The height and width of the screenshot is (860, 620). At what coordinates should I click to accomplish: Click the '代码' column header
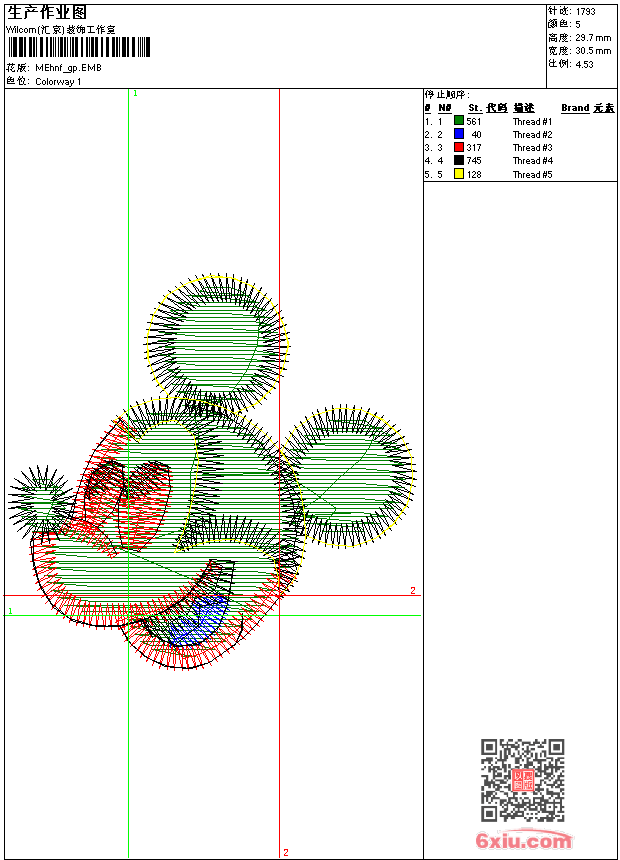coord(497,108)
